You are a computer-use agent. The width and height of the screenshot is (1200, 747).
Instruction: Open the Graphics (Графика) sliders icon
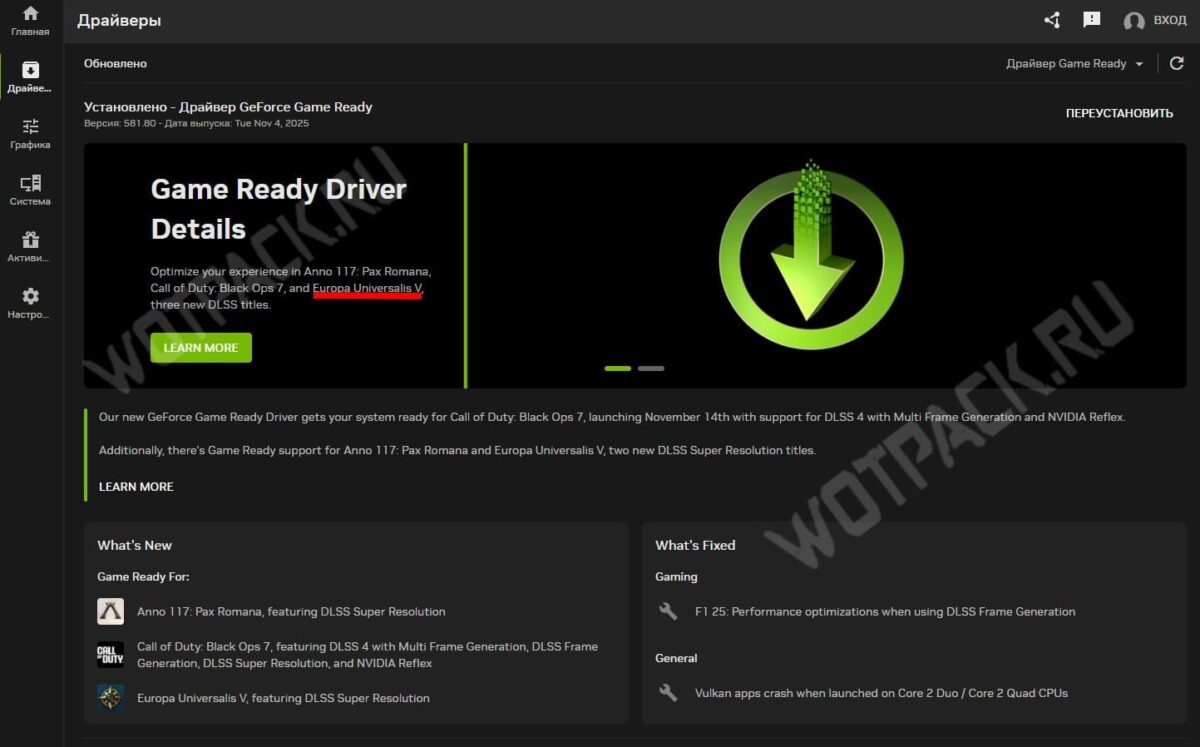pyautogui.click(x=30, y=126)
